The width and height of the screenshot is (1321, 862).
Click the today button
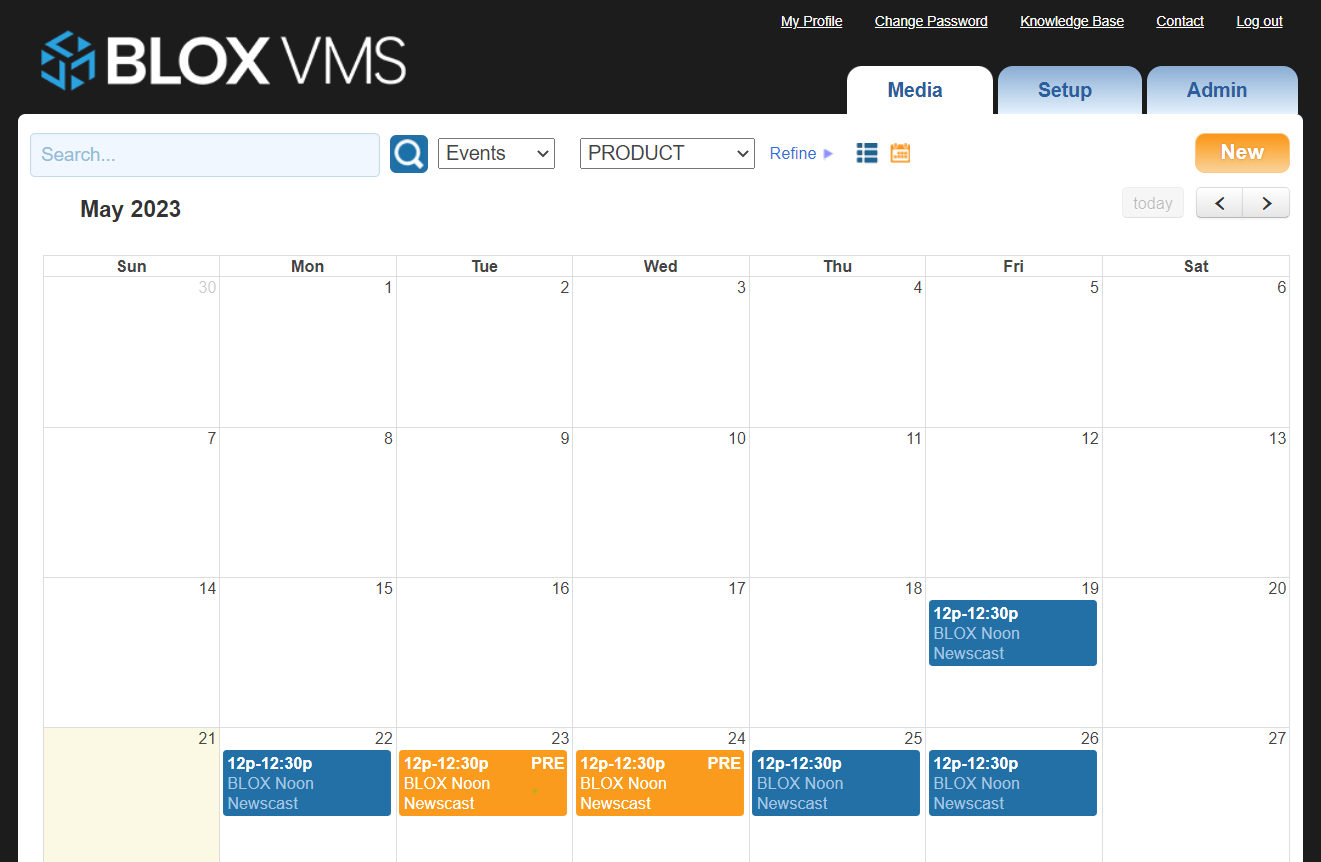coord(1152,203)
